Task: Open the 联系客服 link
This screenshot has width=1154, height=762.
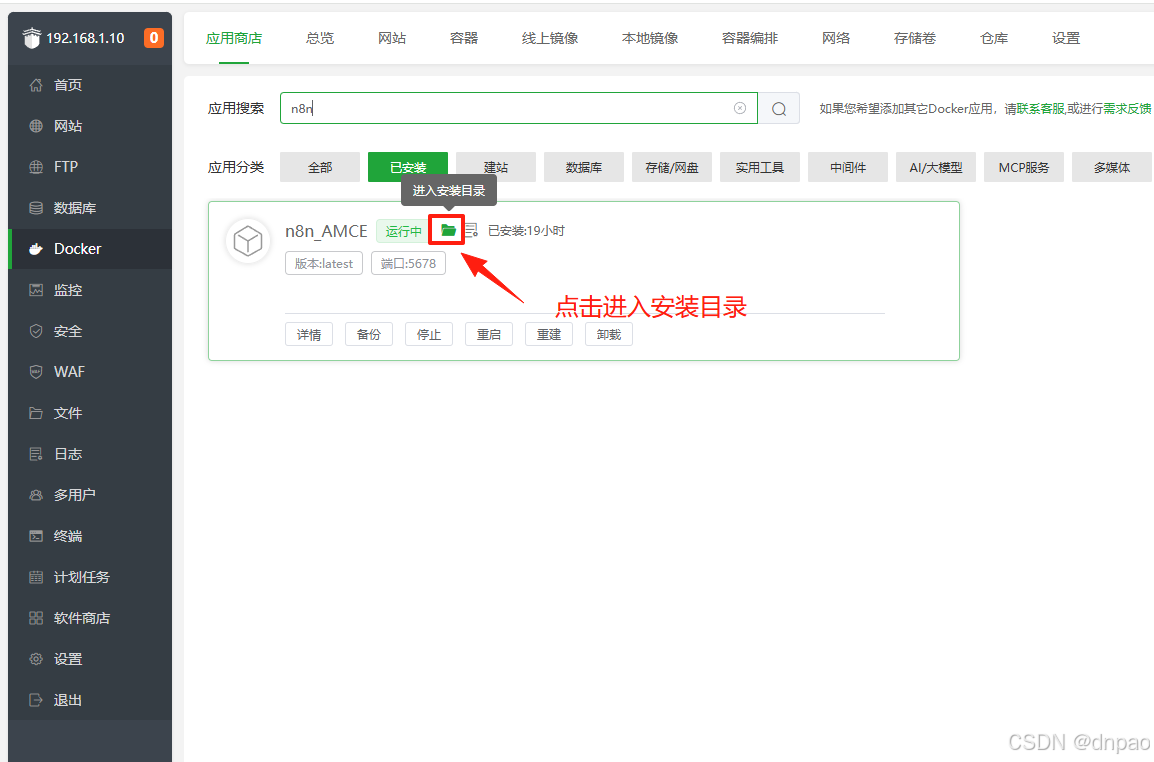Action: coord(1041,108)
